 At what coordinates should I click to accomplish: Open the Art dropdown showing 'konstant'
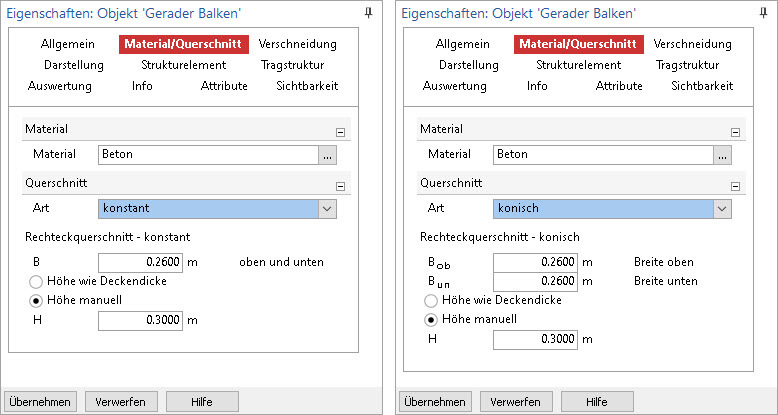pos(217,208)
